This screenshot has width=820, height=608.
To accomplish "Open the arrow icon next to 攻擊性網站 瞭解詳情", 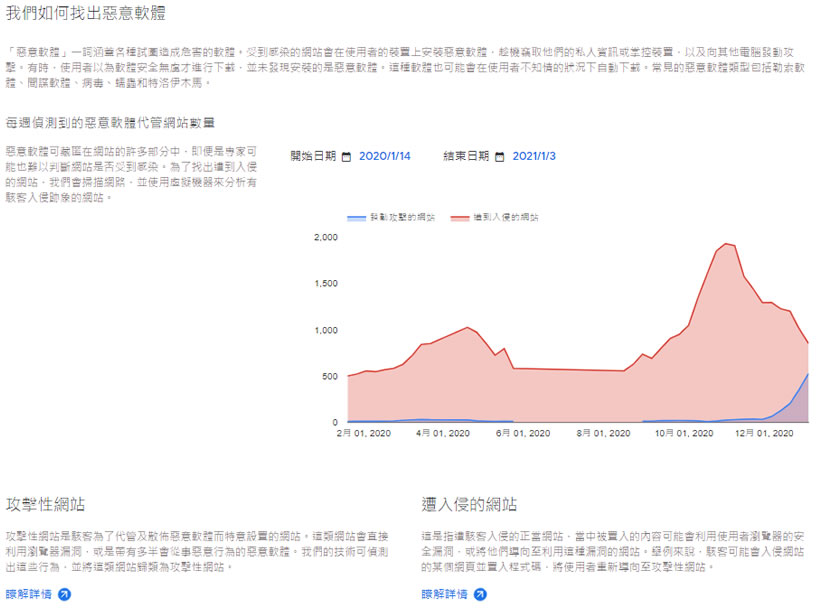I will pyautogui.click(x=64, y=594).
